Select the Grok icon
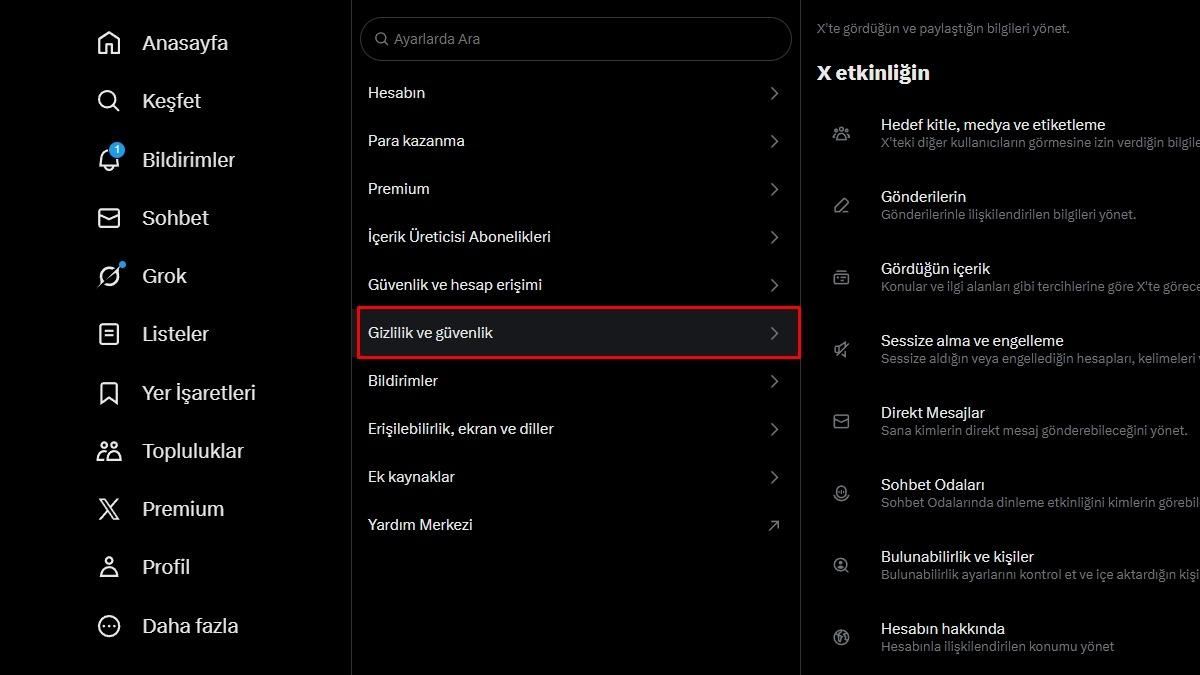1200x675 pixels. (x=109, y=276)
